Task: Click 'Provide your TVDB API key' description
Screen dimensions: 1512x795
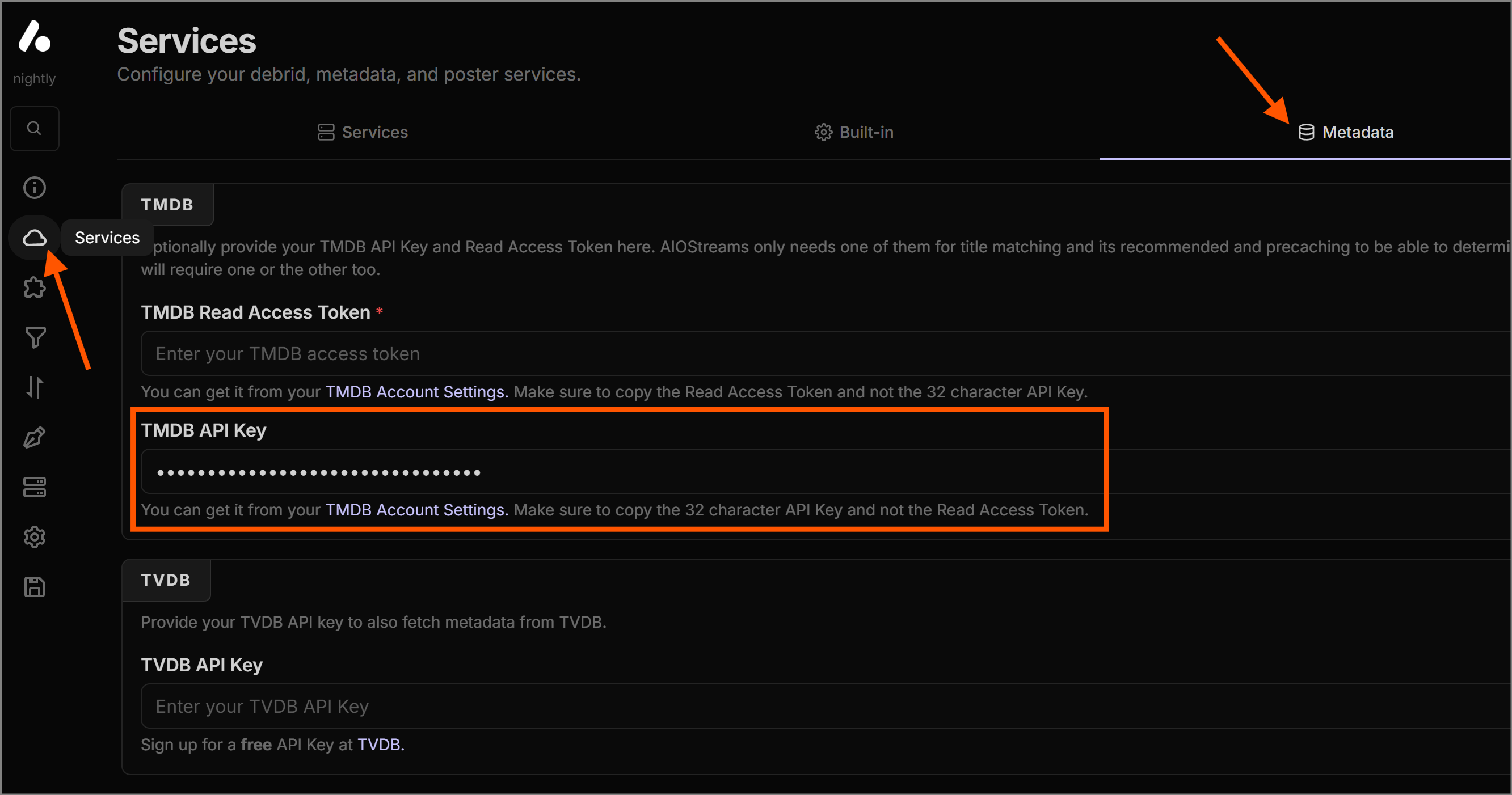Action: 373,622
